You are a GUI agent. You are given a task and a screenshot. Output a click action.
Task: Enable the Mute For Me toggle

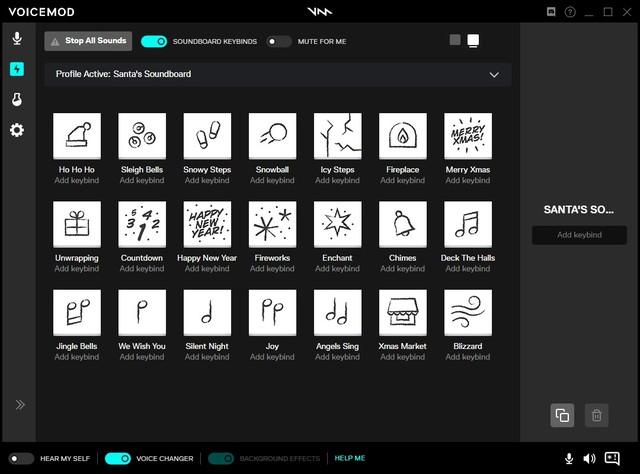coord(279,42)
